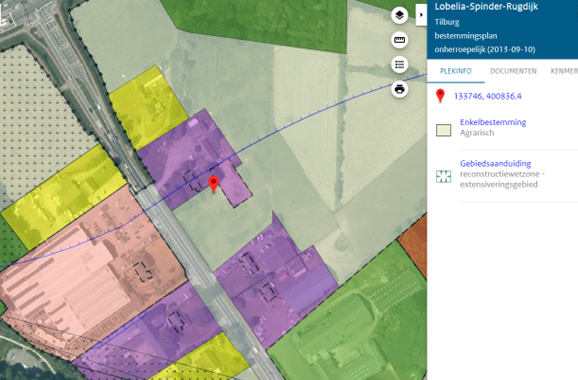Viewport: 578px width, 380px height.
Task: Click coordinates link 133746, 400836.4
Action: [x=487, y=96]
